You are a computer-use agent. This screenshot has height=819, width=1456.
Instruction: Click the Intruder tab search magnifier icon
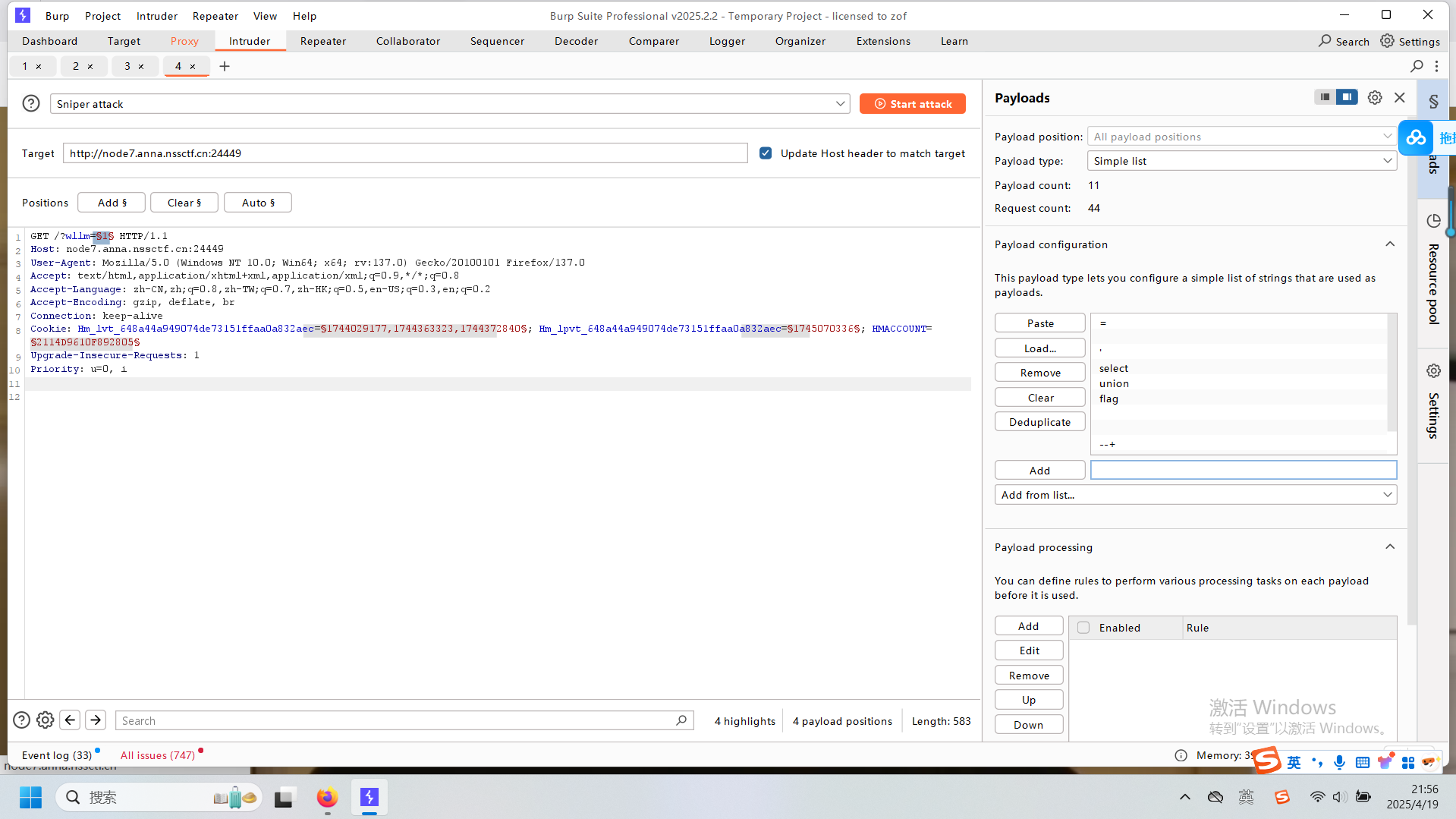(x=1417, y=66)
